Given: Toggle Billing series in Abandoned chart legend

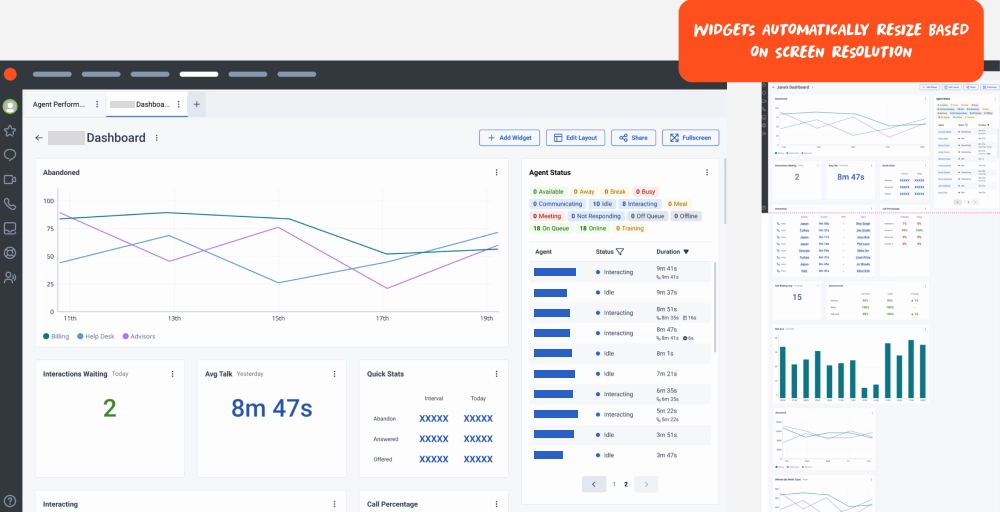Looking at the screenshot, I should (56, 336).
